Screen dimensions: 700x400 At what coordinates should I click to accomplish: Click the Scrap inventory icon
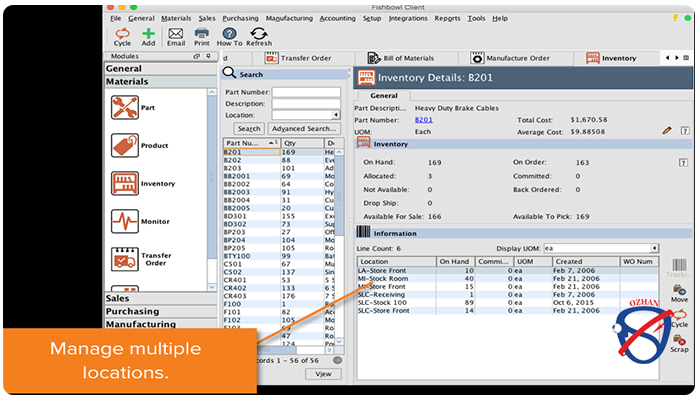pos(679,343)
